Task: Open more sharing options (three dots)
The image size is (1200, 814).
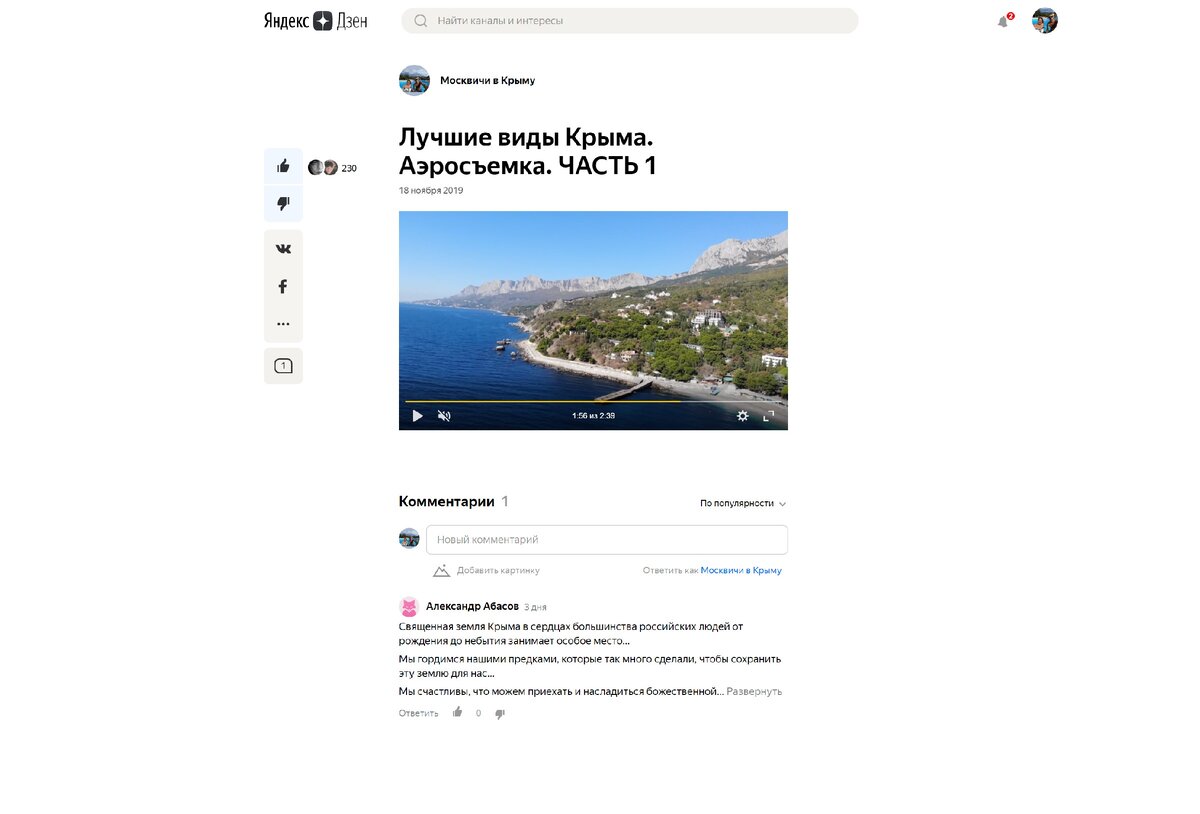Action: tap(283, 324)
